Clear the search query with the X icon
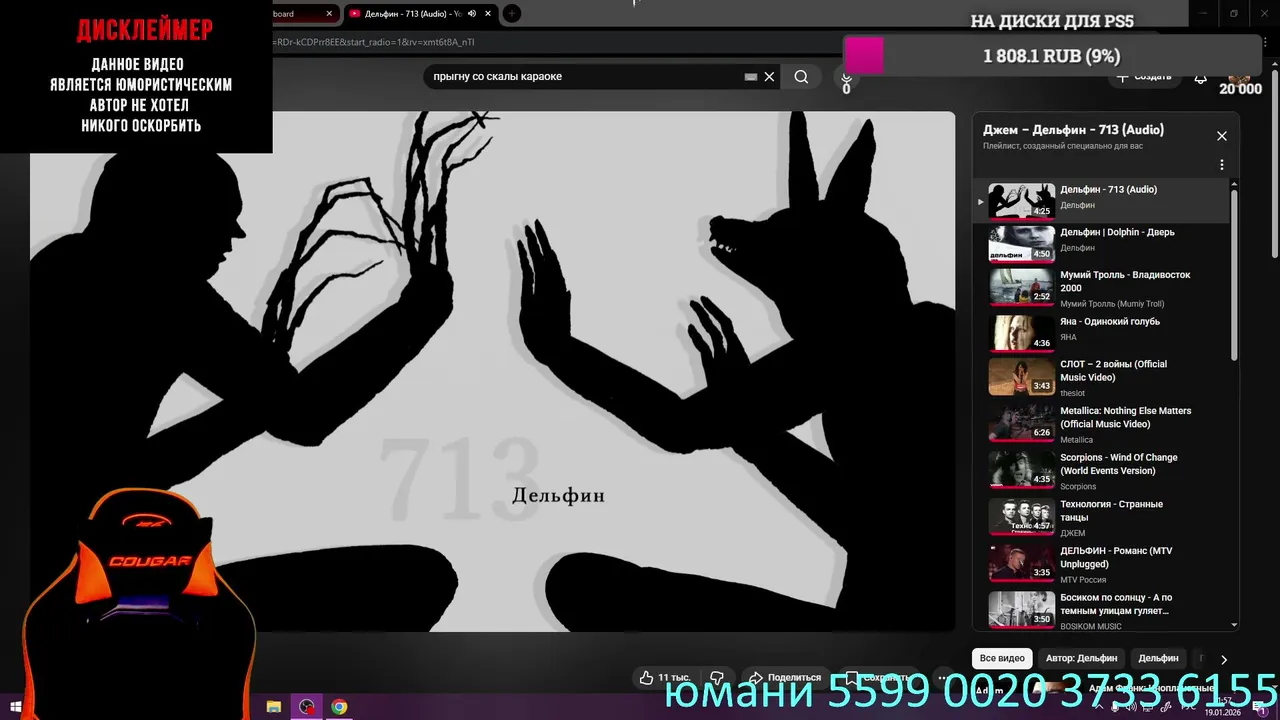The width and height of the screenshot is (1280, 720). click(x=769, y=77)
